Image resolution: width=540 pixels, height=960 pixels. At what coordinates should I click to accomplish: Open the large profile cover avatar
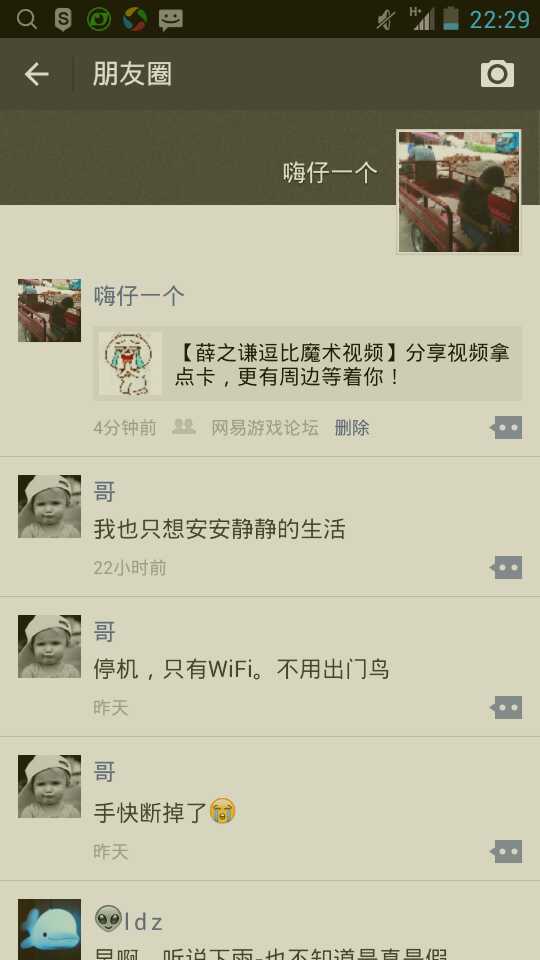point(459,190)
